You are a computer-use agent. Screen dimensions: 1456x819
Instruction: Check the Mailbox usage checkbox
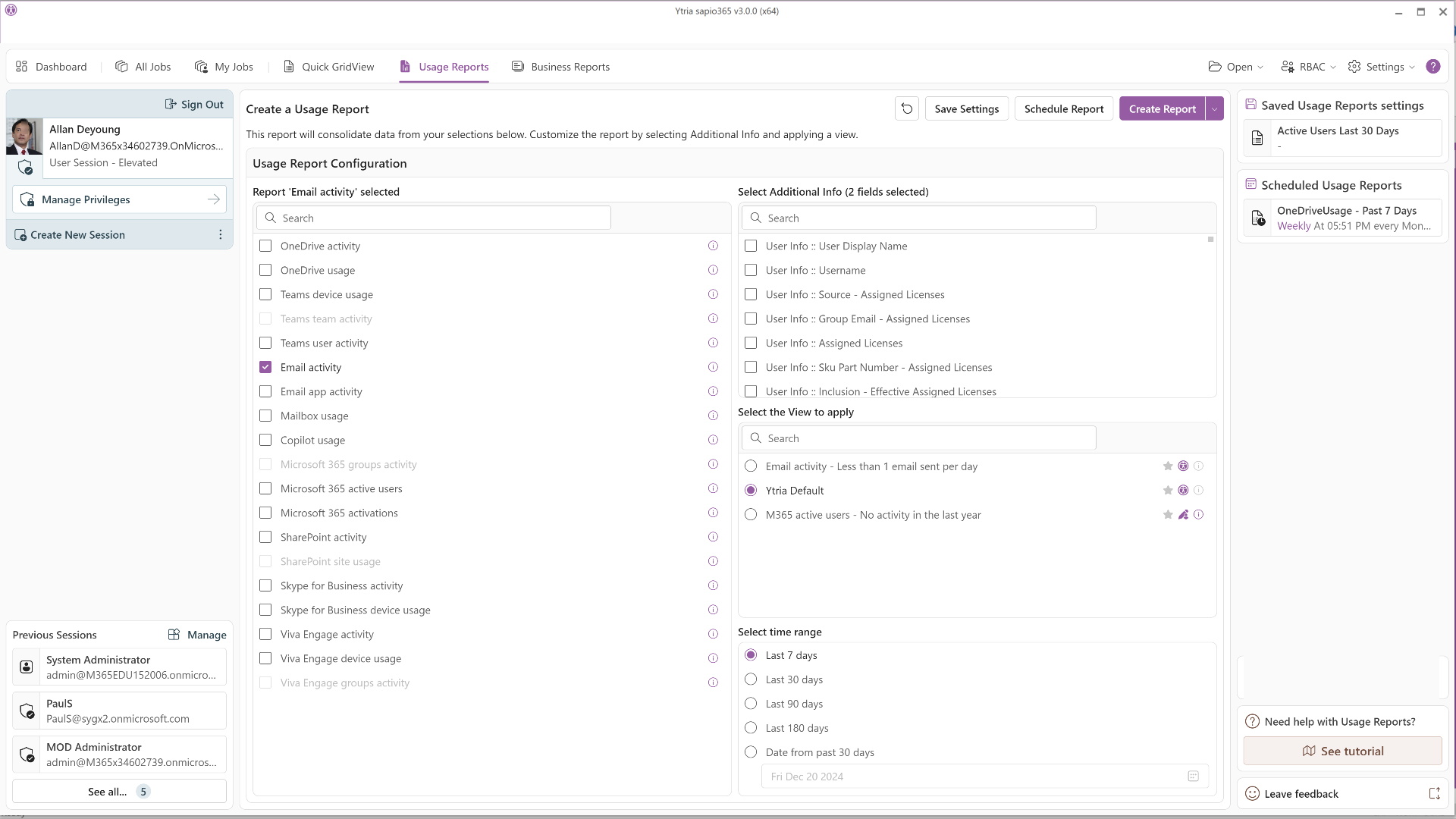pyautogui.click(x=265, y=416)
